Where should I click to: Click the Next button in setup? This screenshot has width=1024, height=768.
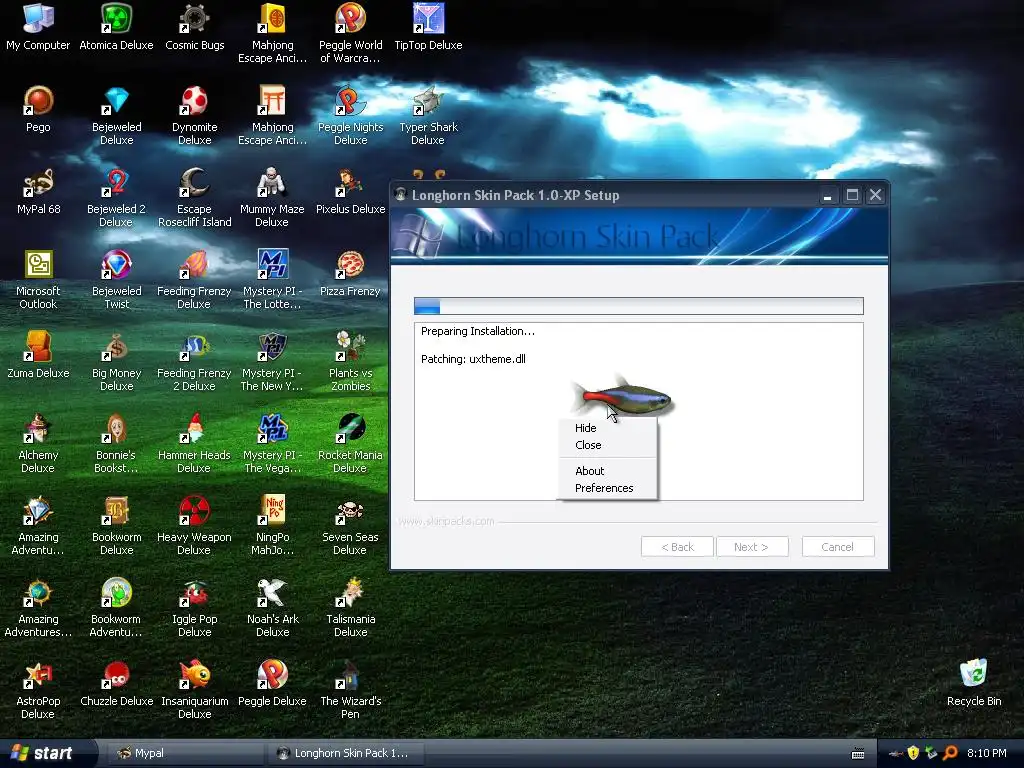tap(752, 547)
